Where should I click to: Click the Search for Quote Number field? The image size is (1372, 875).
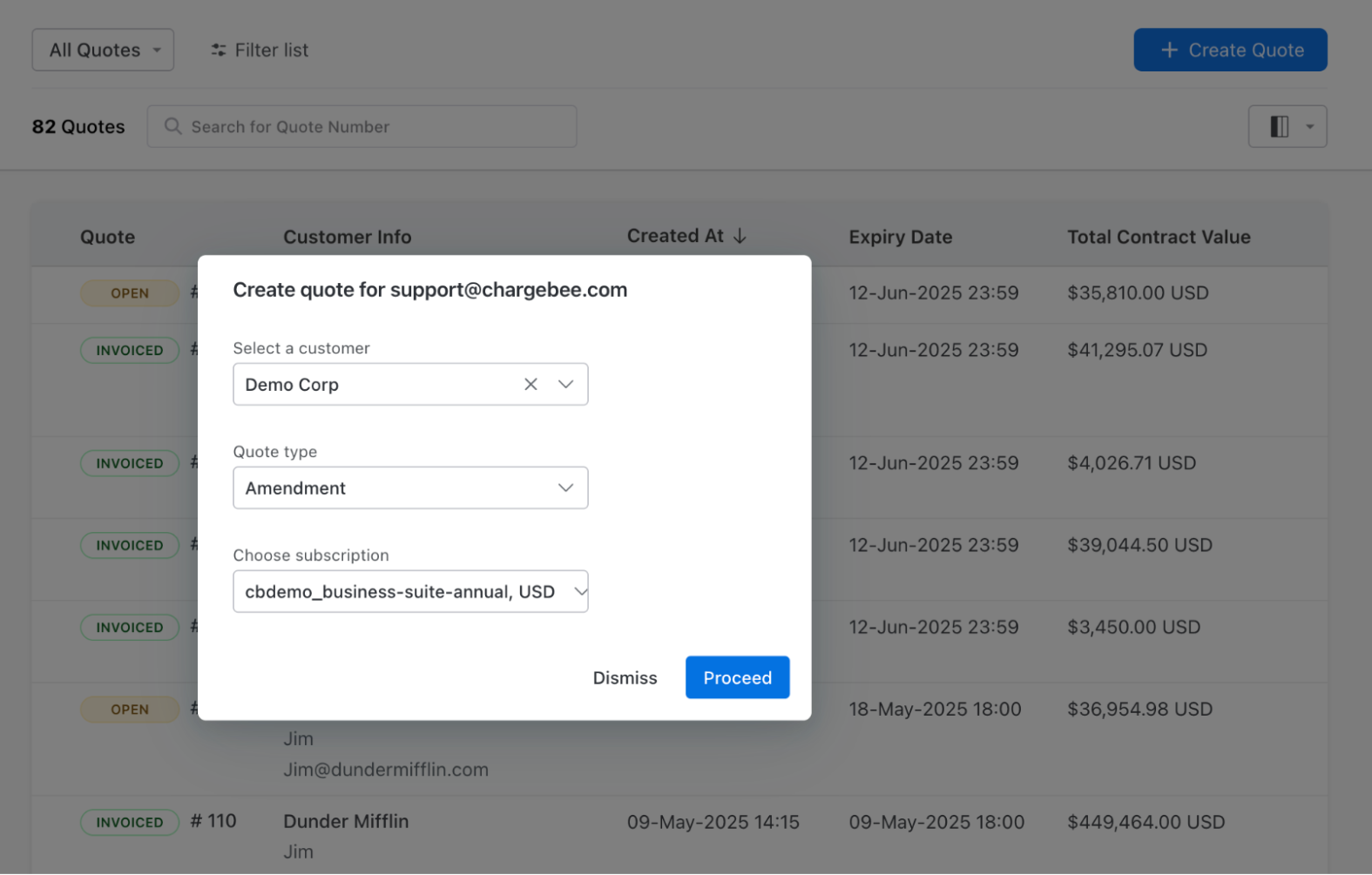[x=375, y=126]
